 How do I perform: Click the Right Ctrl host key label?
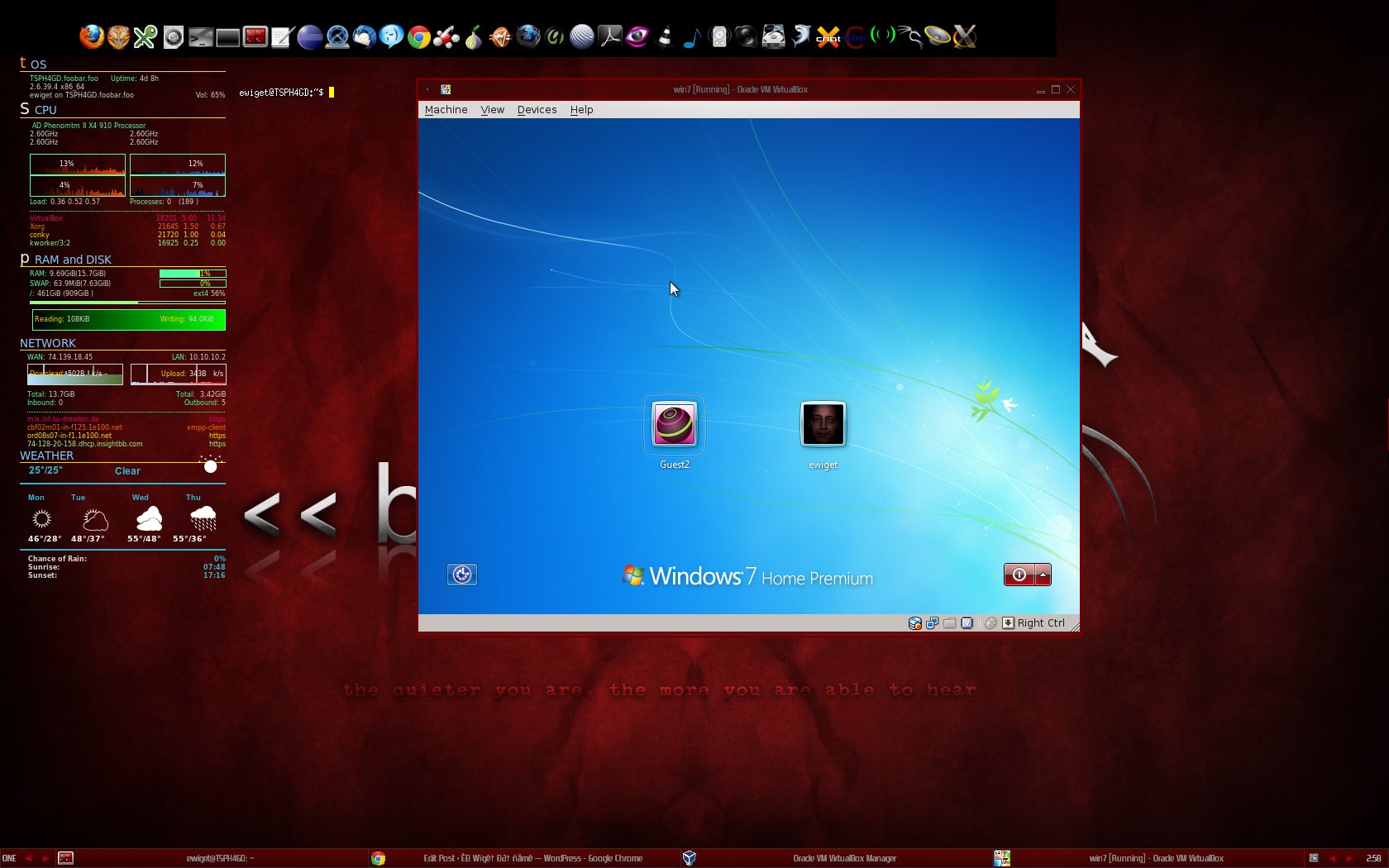point(1041,623)
